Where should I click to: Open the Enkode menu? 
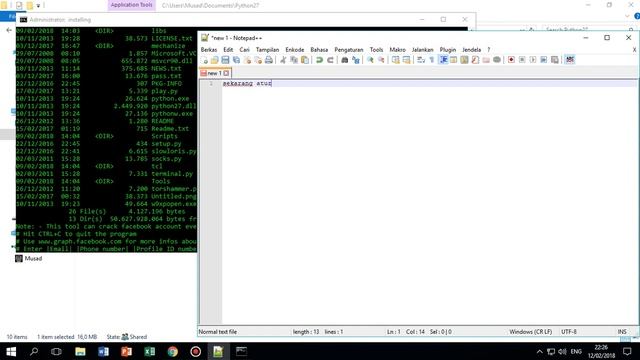click(295, 49)
